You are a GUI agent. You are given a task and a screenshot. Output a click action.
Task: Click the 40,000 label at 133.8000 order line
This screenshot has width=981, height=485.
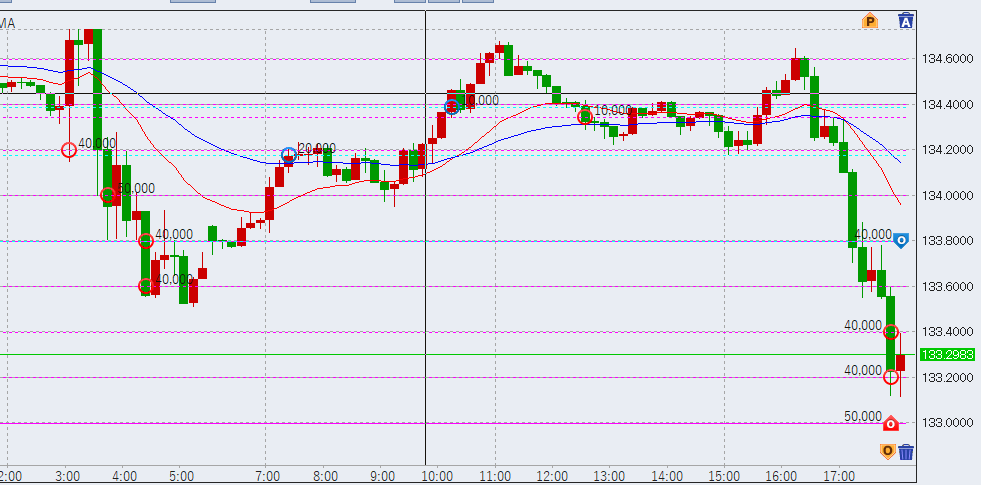point(873,234)
